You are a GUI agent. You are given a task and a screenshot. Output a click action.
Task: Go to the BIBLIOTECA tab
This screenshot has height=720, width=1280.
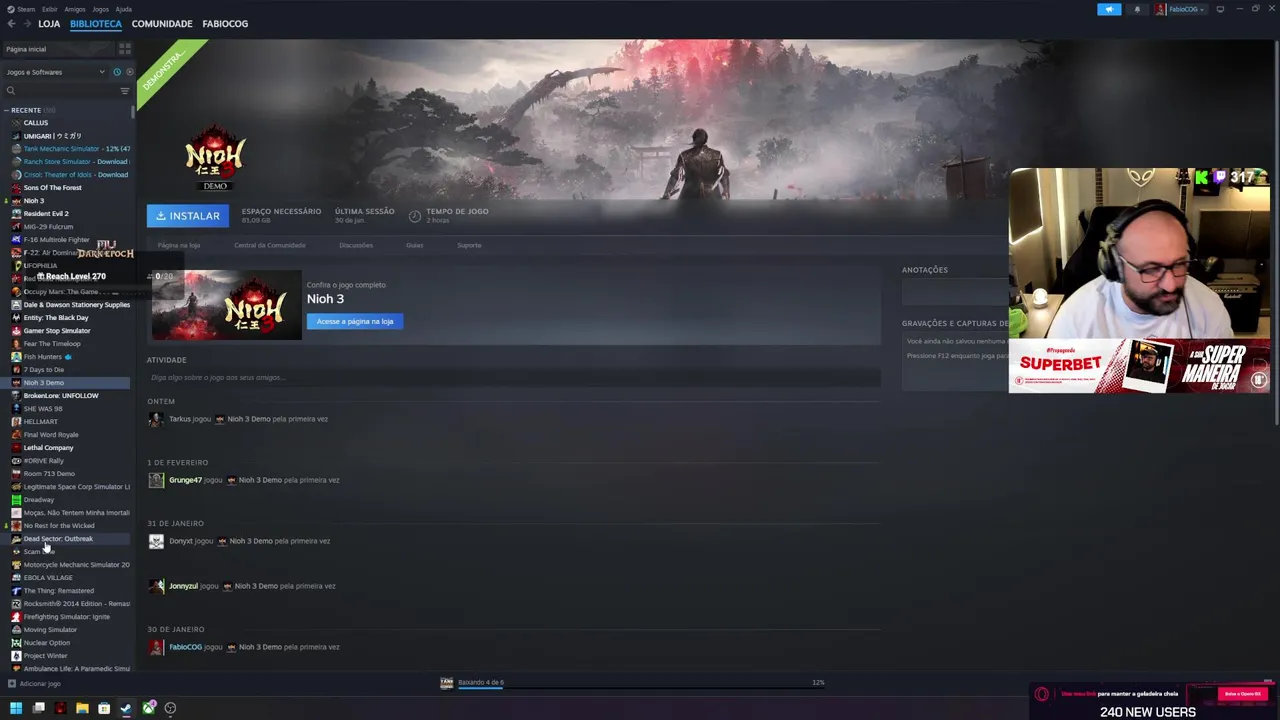(x=96, y=23)
